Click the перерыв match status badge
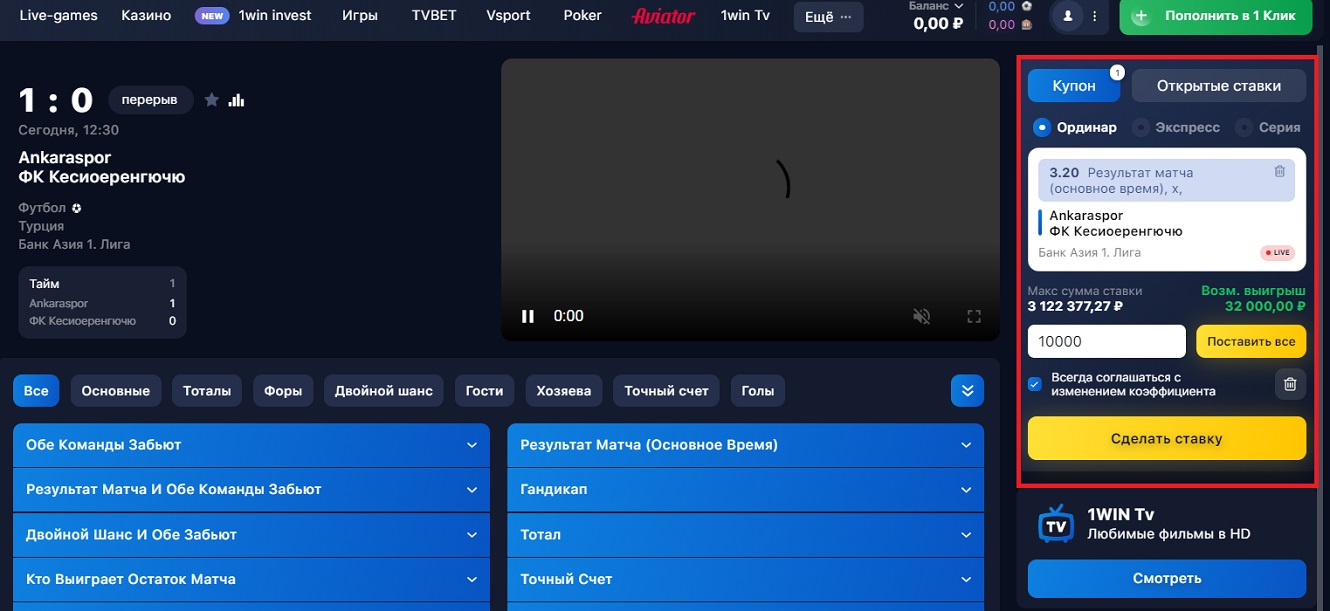The height and width of the screenshot is (611, 1330). point(150,100)
